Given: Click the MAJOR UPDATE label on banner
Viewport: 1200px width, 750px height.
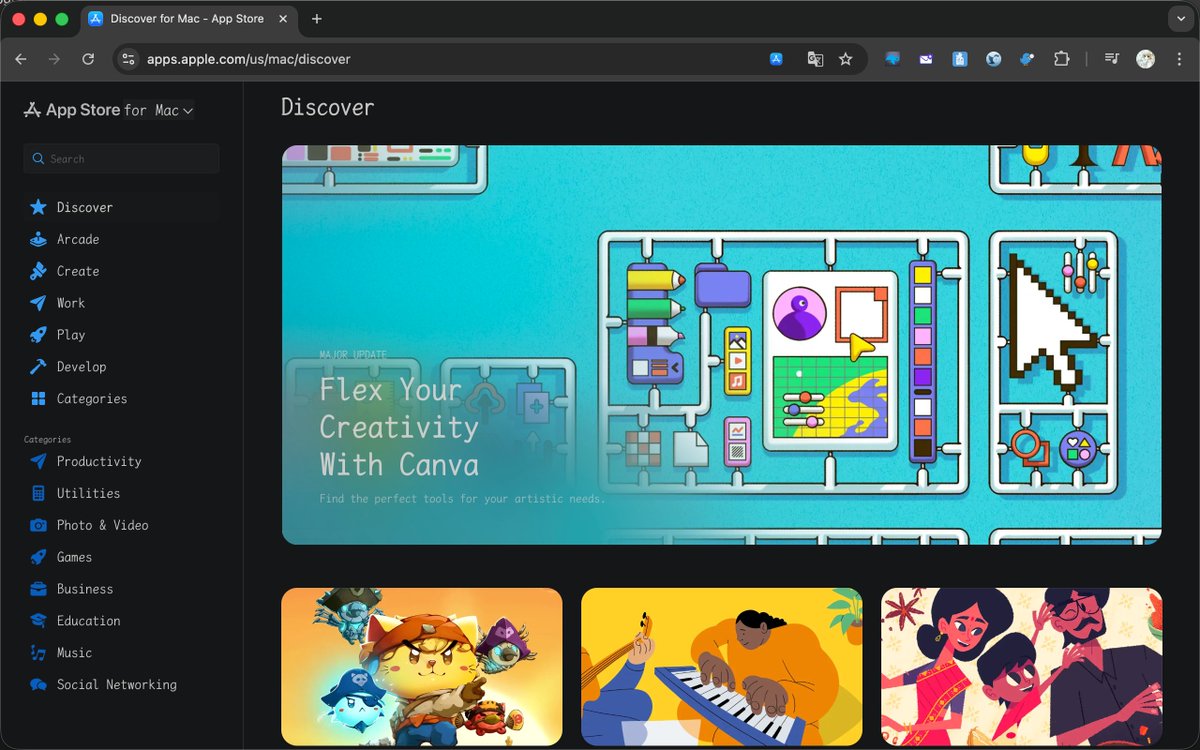Looking at the screenshot, I should 353,355.
